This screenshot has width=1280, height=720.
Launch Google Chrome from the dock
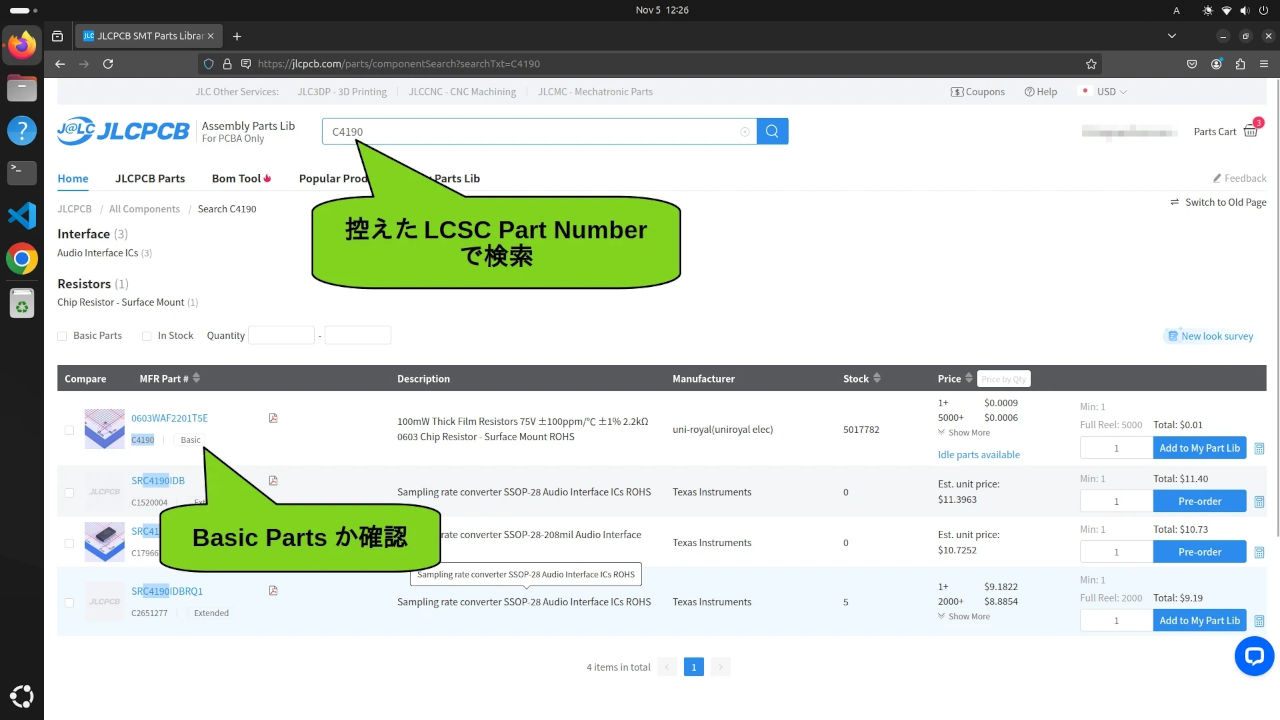[x=22, y=259]
